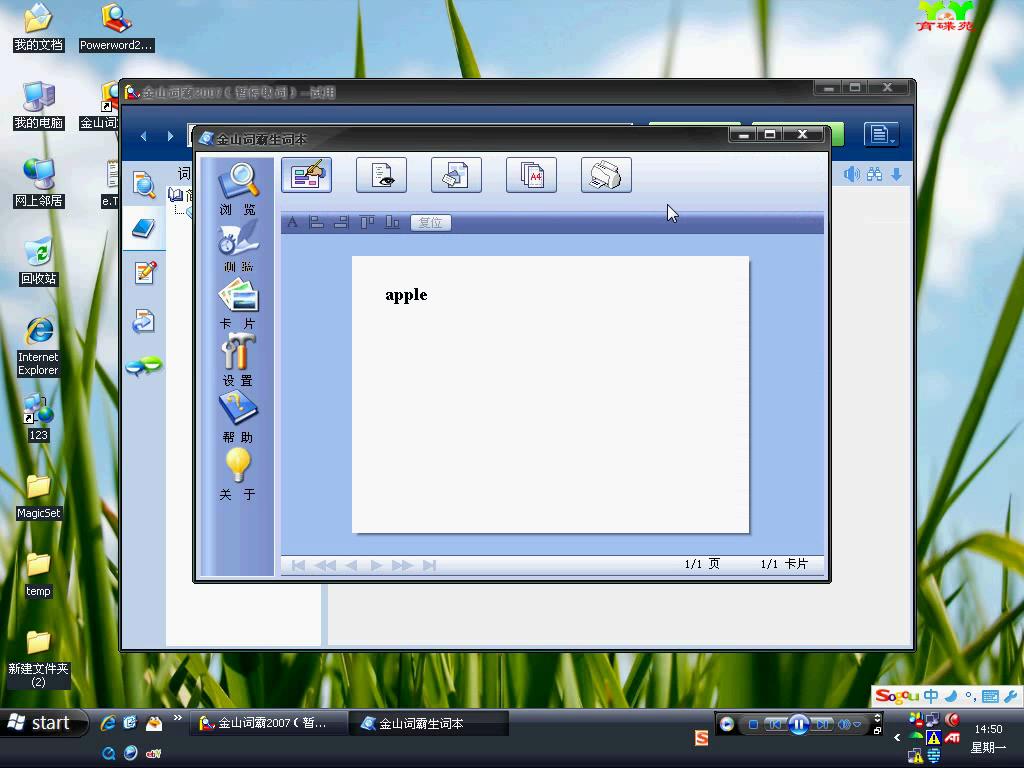Image resolution: width=1024 pixels, height=768 pixels.
Task: Click the binoculars search icon in 金山词霸2007
Action: [874, 174]
